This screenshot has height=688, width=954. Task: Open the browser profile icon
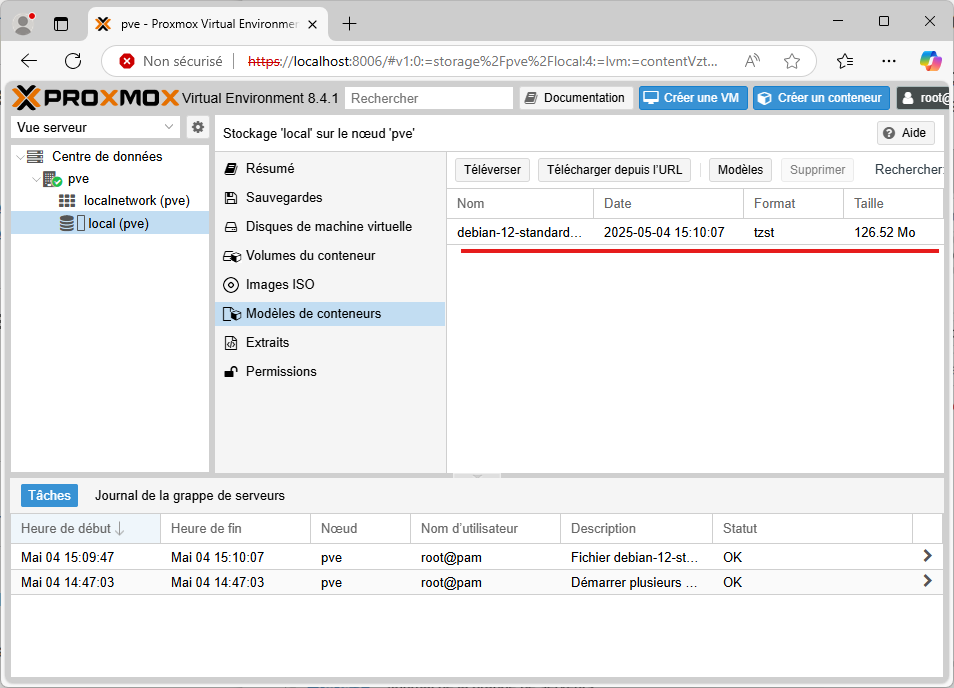coord(24,24)
